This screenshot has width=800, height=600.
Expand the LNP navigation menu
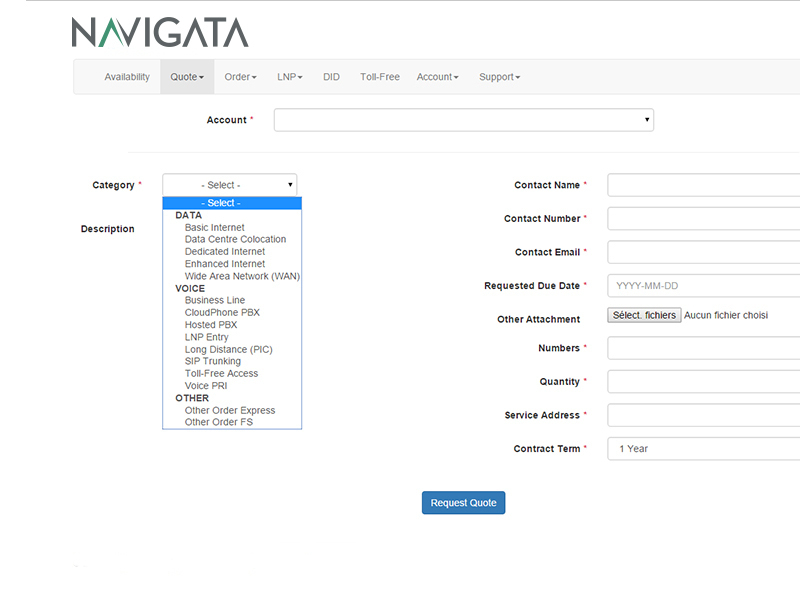pos(290,77)
